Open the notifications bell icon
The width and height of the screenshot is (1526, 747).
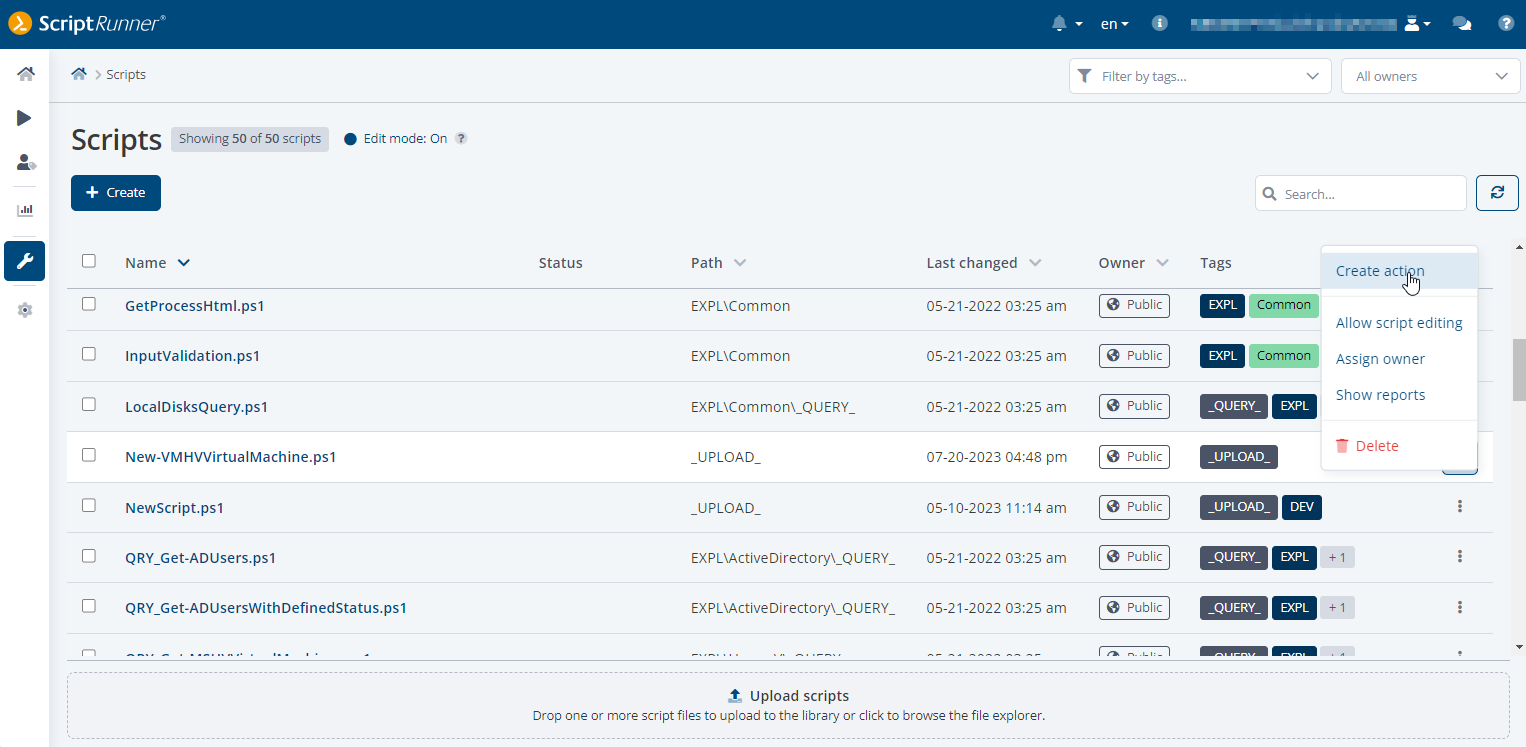point(1060,24)
